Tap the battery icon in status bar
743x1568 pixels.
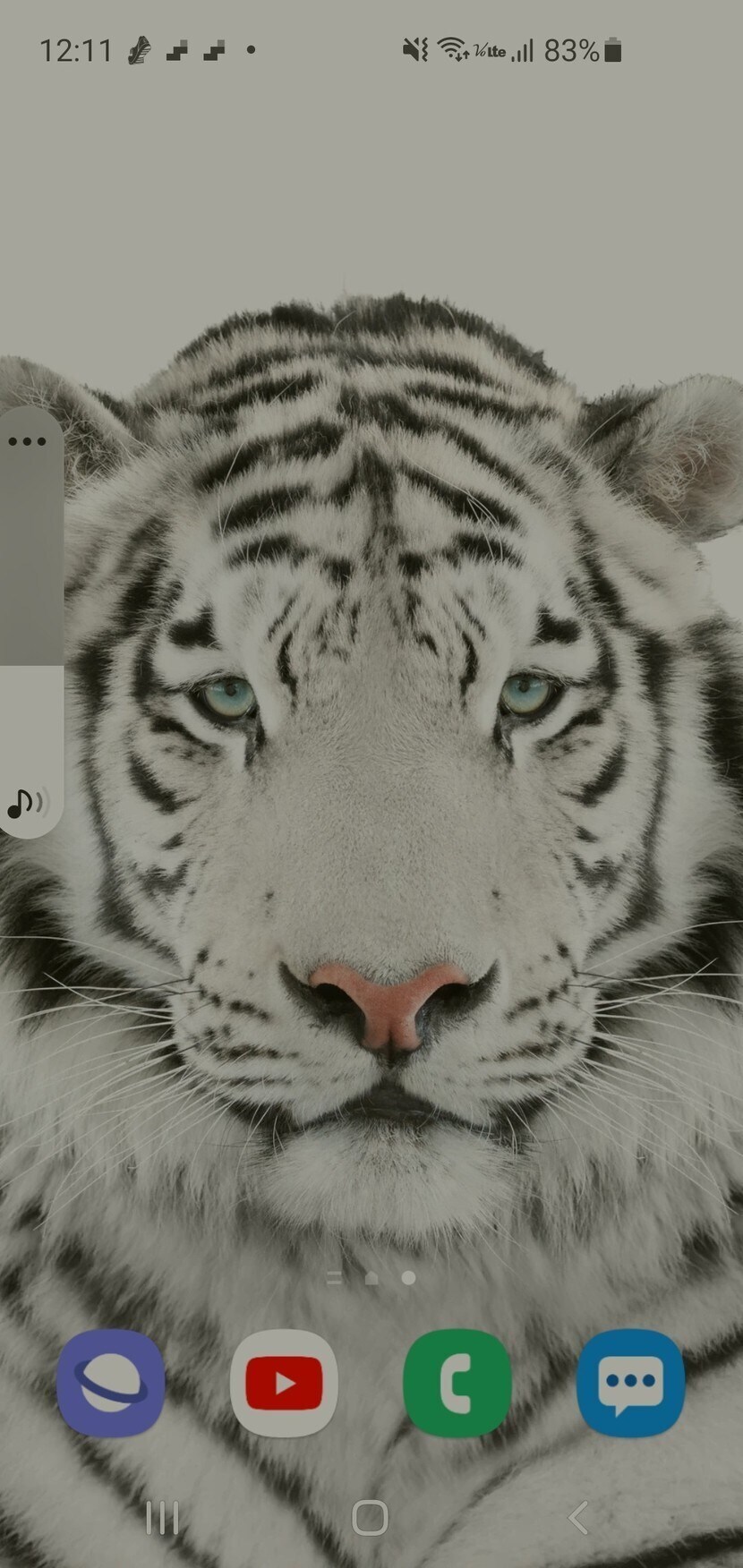[x=613, y=50]
